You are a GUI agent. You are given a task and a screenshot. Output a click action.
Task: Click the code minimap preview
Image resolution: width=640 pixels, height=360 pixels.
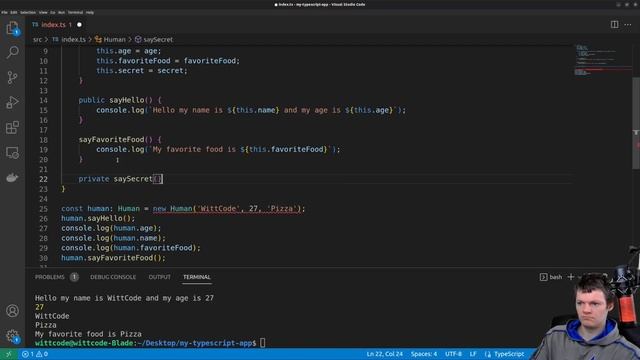602,60
